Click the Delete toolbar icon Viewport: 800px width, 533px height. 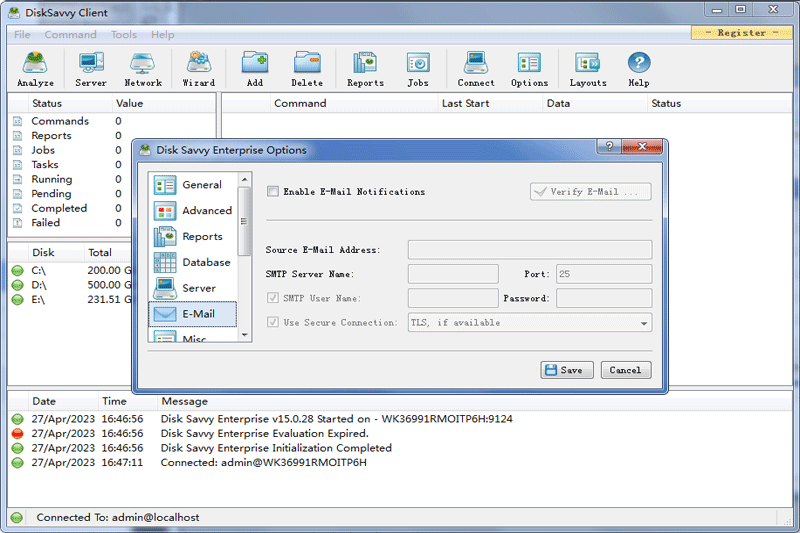307,69
